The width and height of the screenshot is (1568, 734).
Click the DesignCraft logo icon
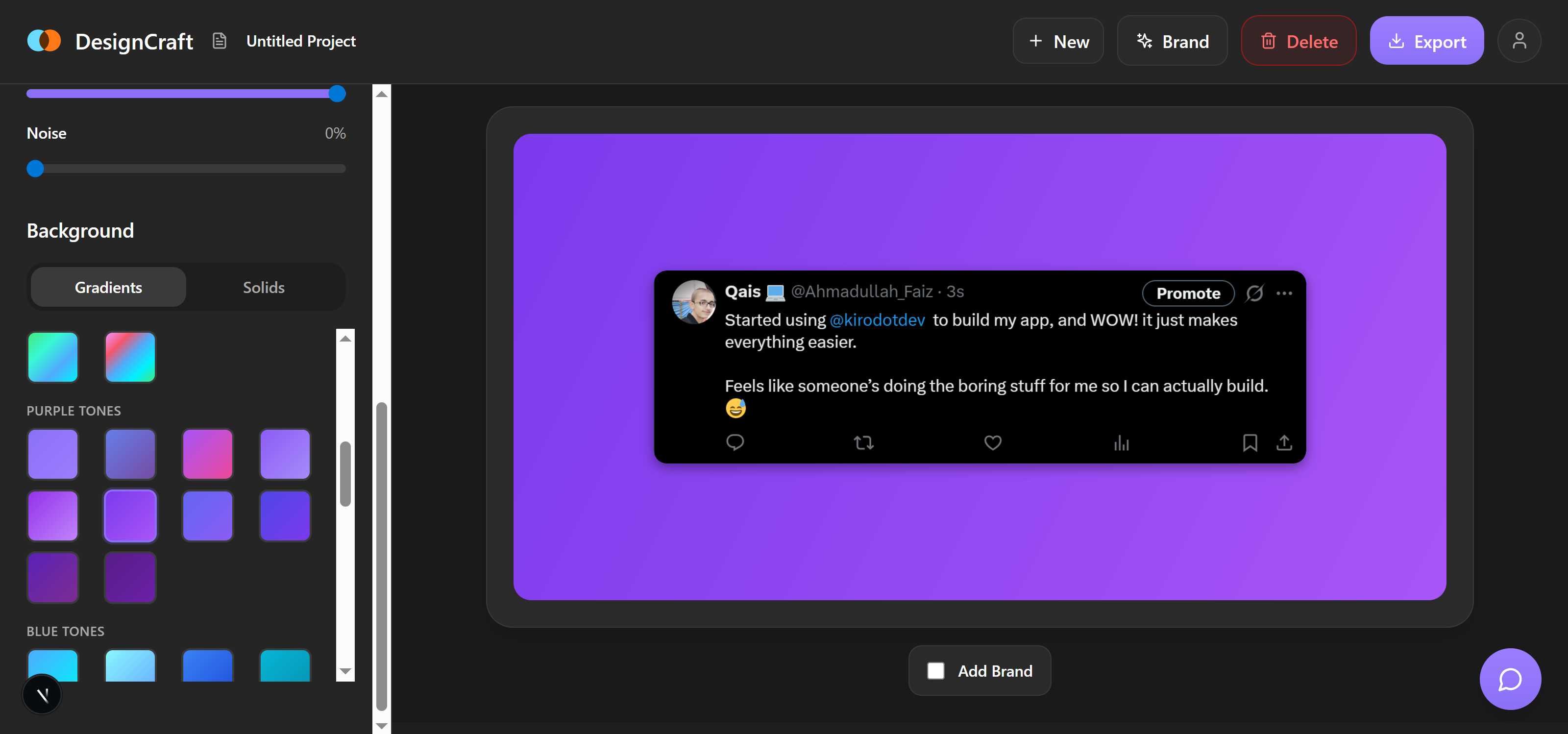click(x=44, y=41)
